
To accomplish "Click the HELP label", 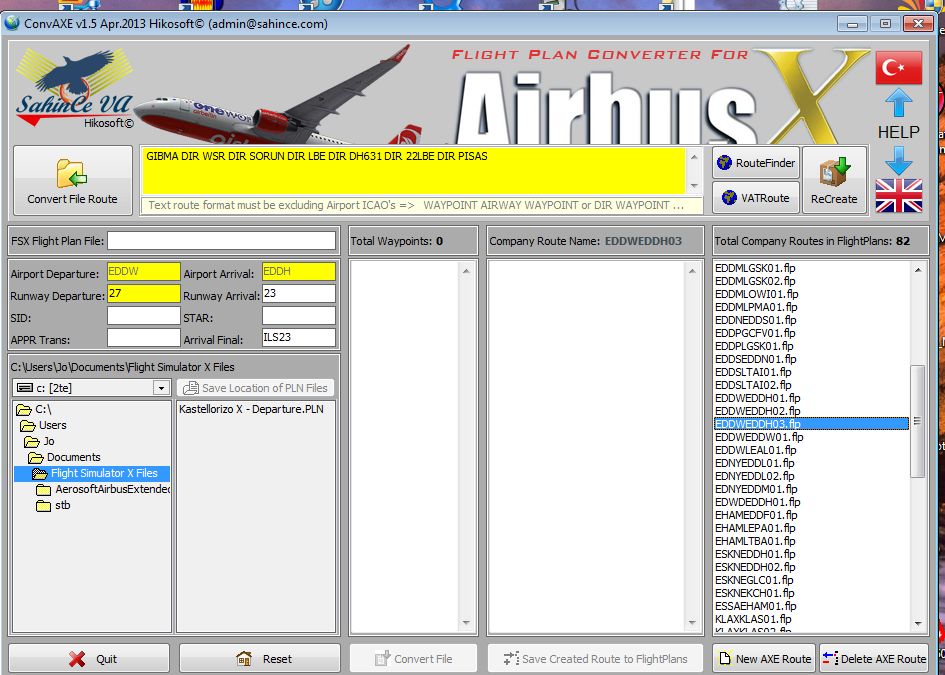I will (898, 132).
